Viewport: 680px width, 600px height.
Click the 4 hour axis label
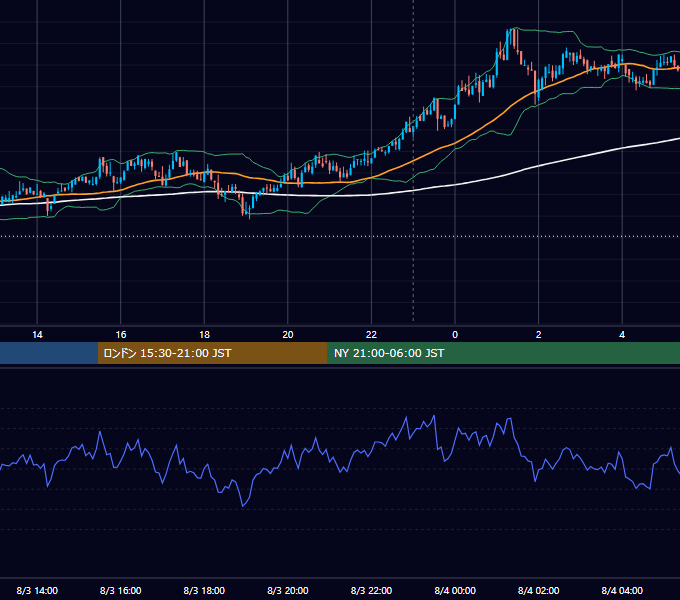(622, 335)
